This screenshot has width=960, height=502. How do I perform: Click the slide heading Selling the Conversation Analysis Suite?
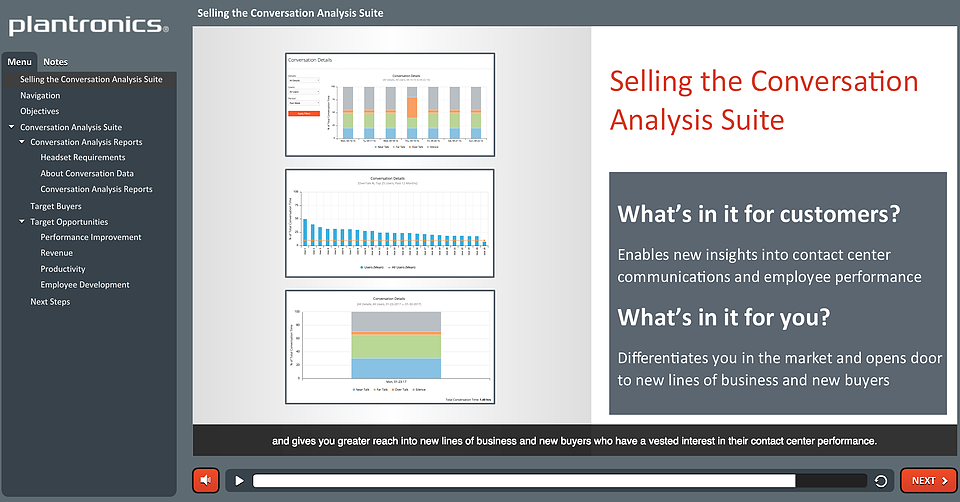point(763,100)
